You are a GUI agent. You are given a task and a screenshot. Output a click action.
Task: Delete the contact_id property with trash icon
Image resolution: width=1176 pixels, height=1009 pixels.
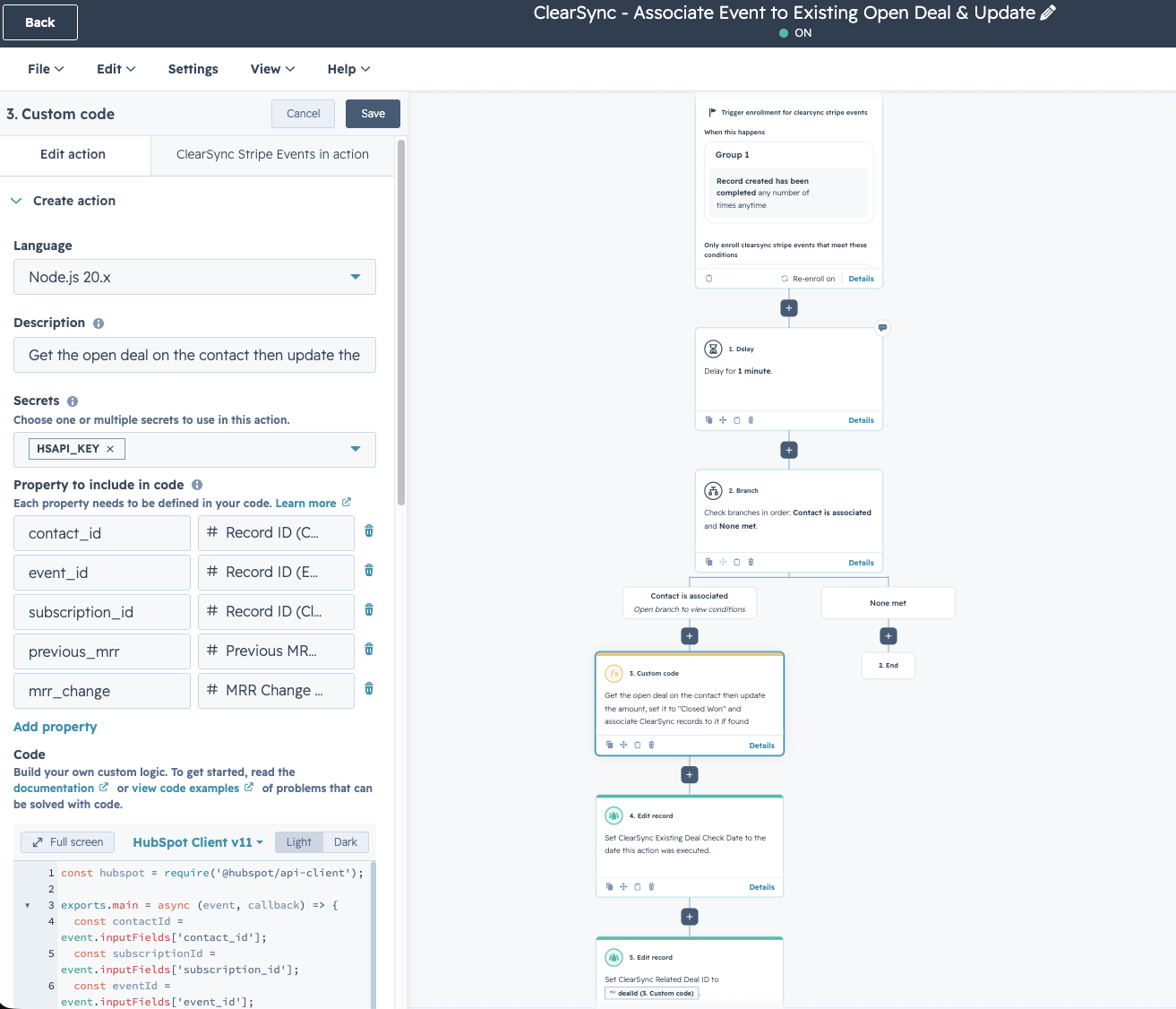click(x=369, y=531)
